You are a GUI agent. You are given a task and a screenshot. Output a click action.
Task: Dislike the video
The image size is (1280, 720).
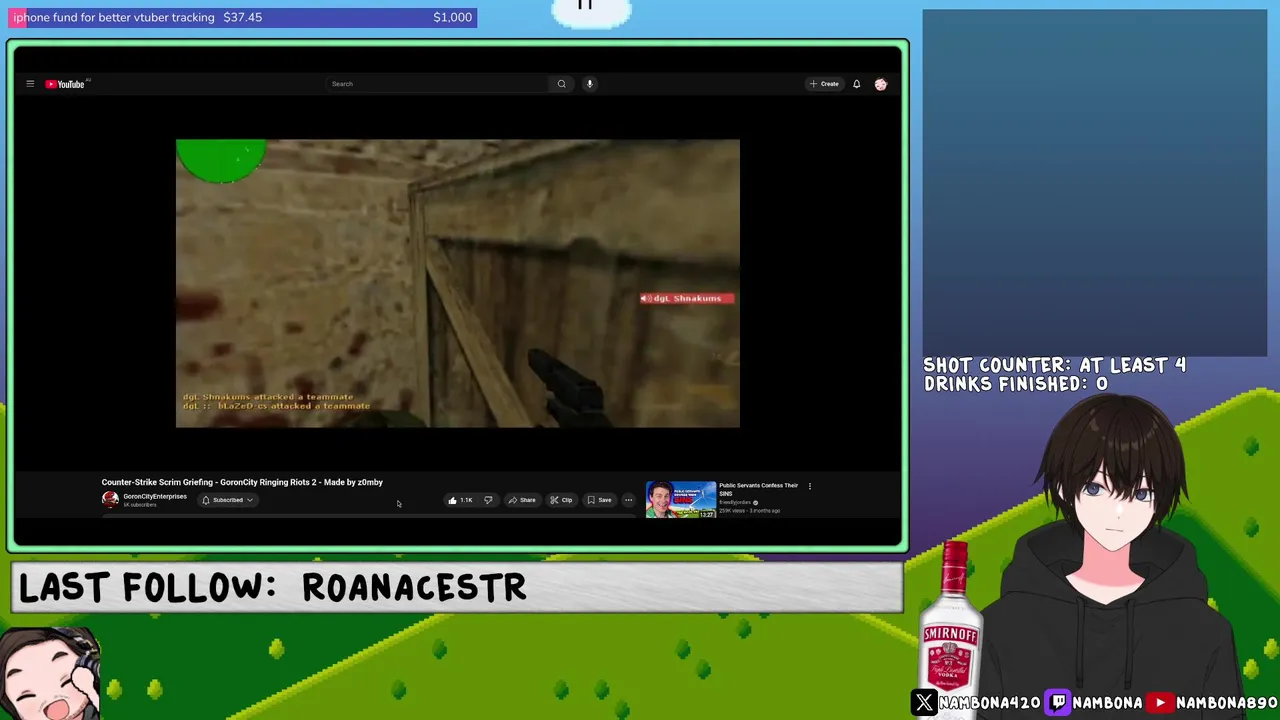488,500
